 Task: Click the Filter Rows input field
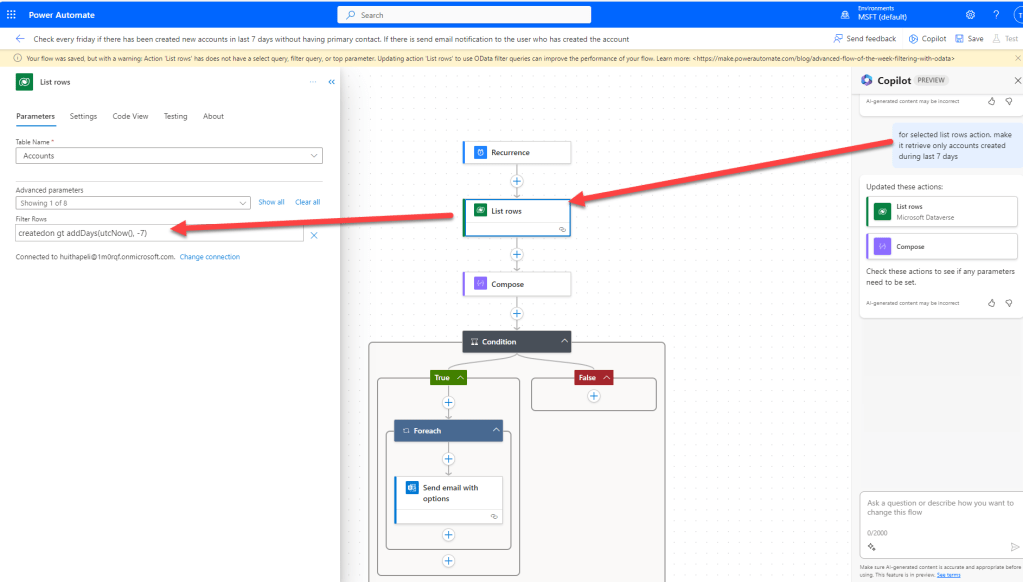(x=150, y=233)
